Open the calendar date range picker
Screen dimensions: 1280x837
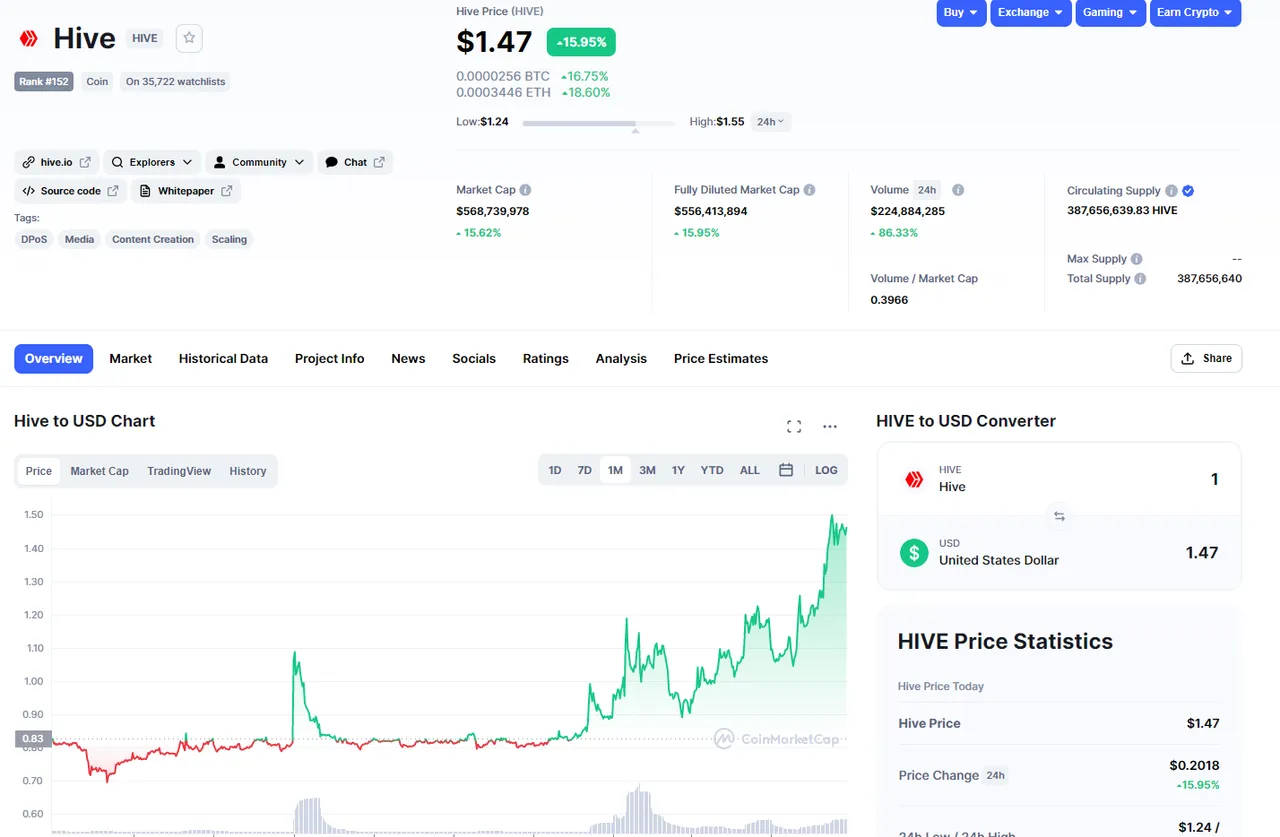click(x=786, y=470)
